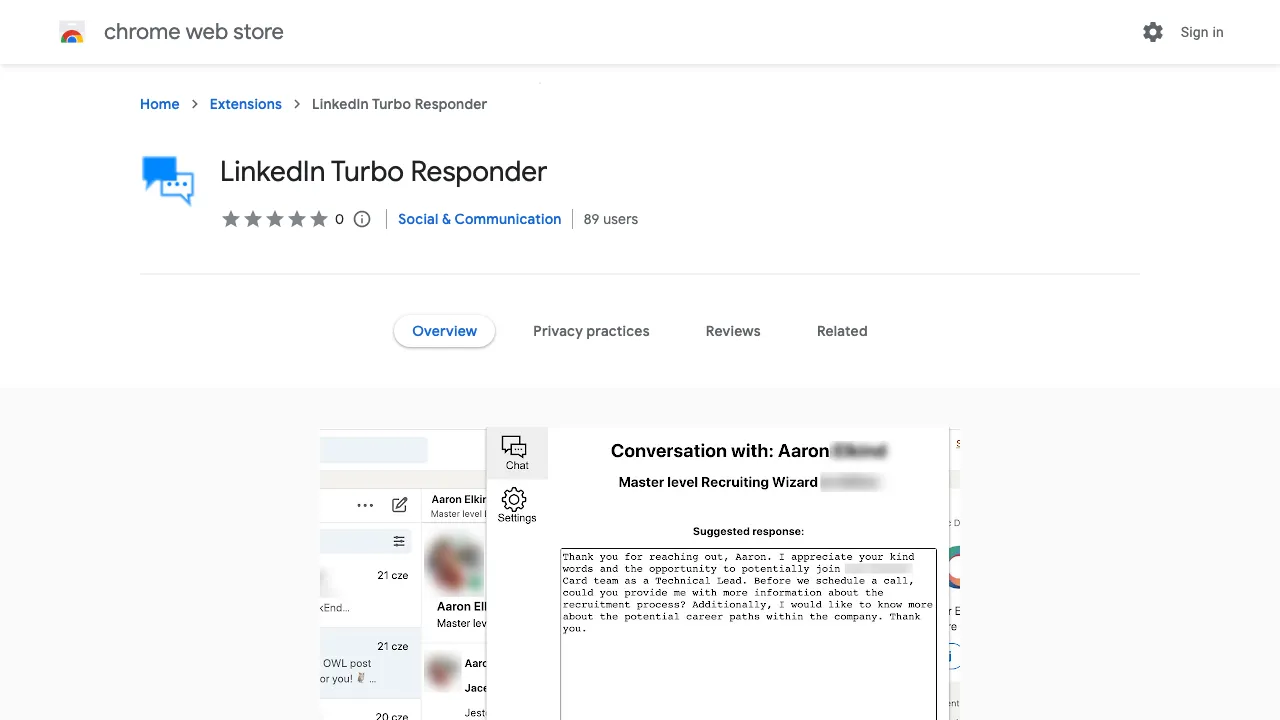The image size is (1280, 720).
Task: Click the LinkedIn Turbo Responder breadcrumb text
Action: (400, 104)
